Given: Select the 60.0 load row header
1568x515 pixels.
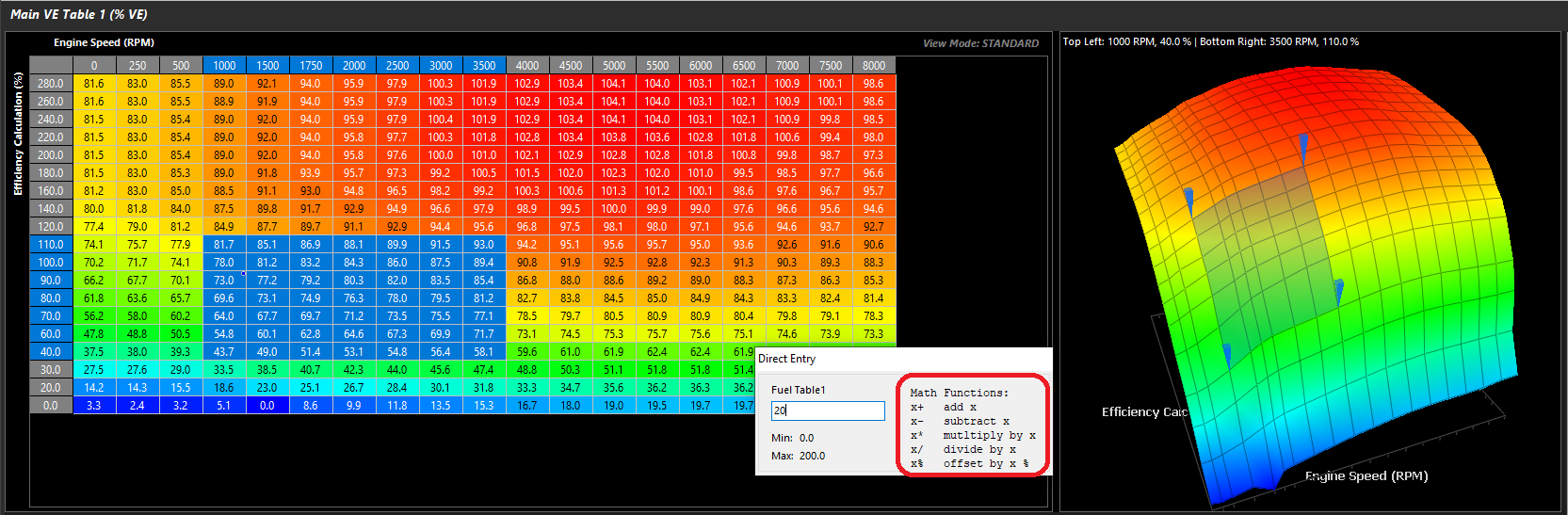Looking at the screenshot, I should pyautogui.click(x=51, y=333).
